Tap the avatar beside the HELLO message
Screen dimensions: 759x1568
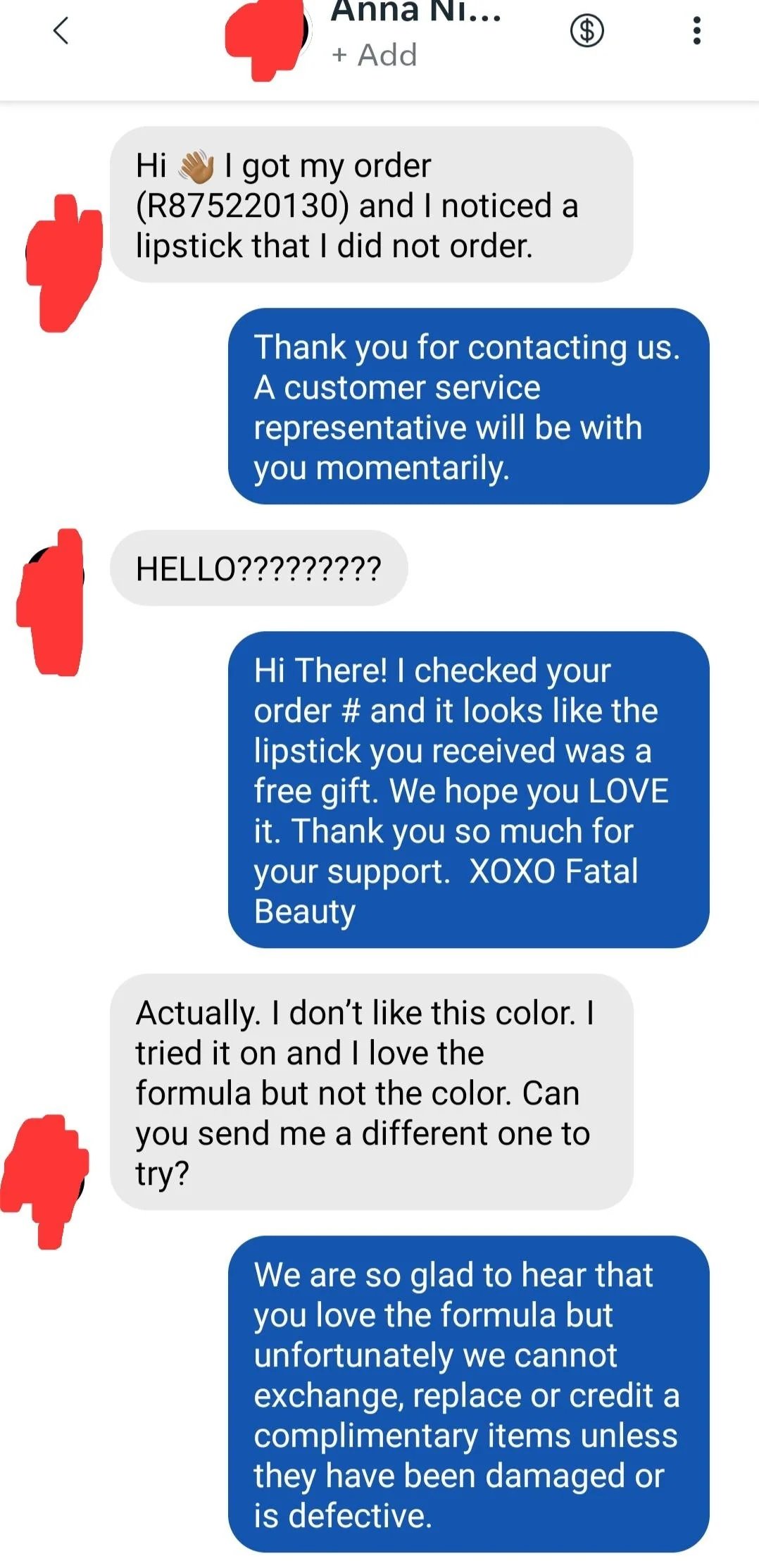click(51, 602)
